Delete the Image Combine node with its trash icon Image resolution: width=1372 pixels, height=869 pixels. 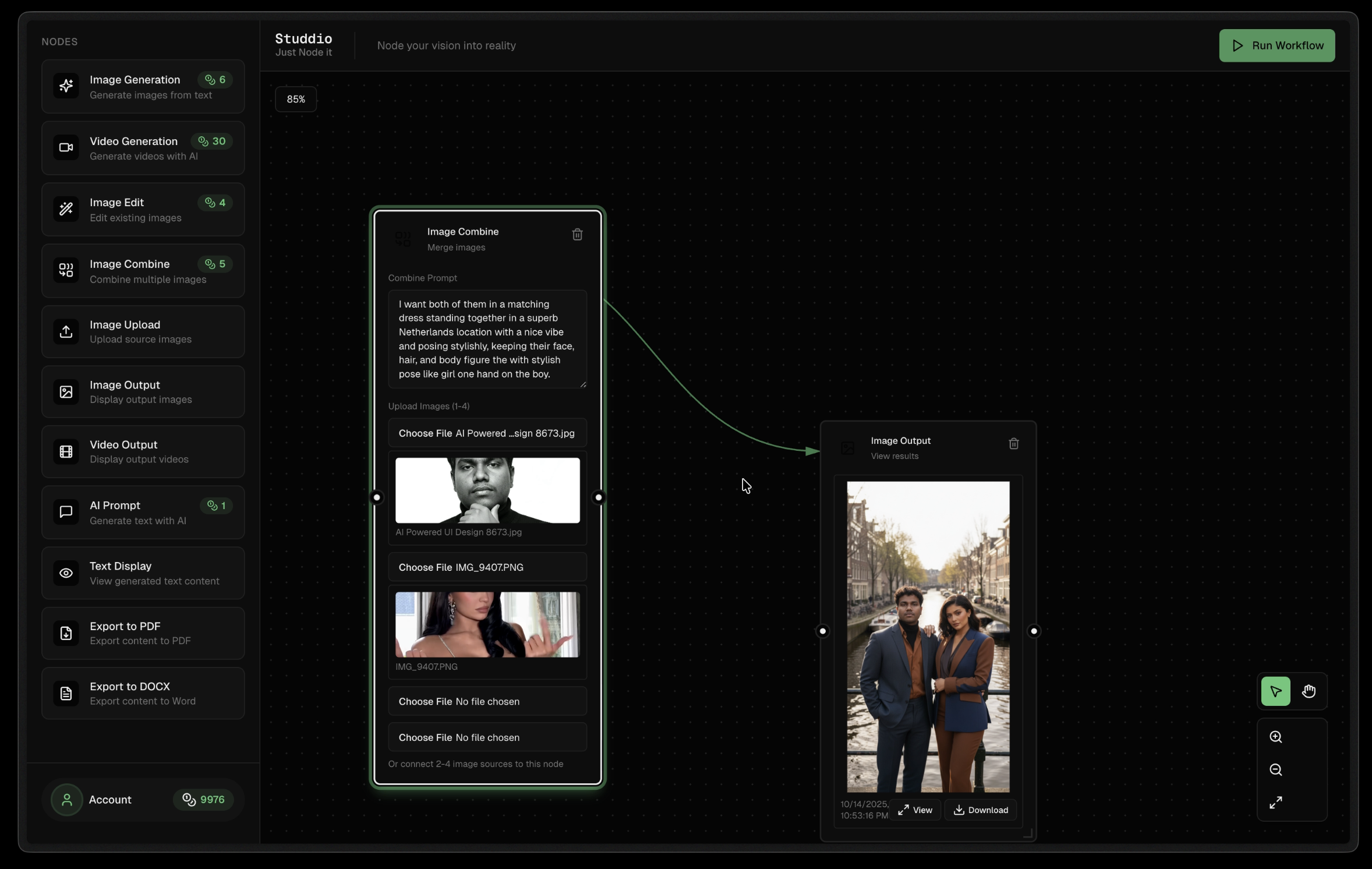point(577,234)
